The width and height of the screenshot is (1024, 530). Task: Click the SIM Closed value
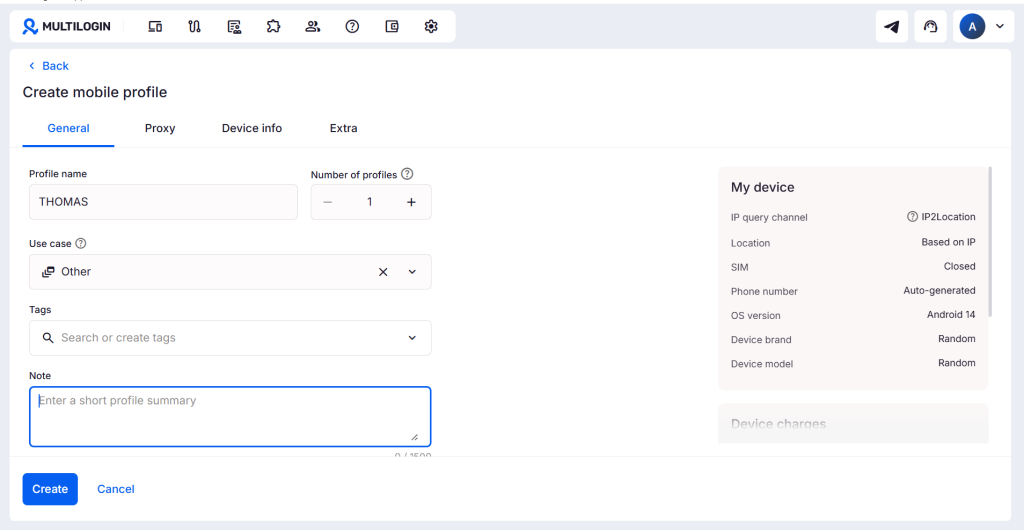click(959, 266)
